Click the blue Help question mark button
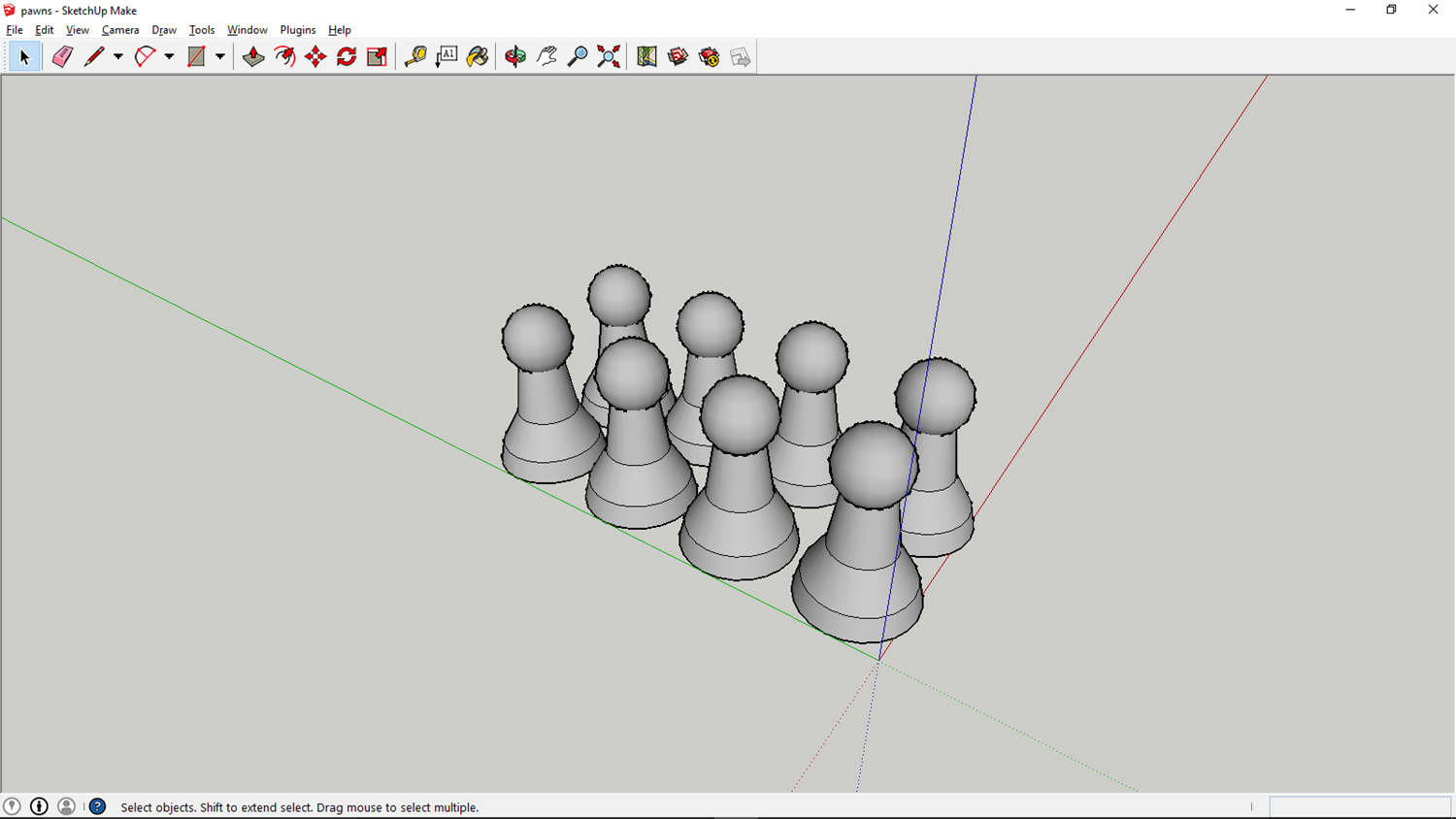The width and height of the screenshot is (1456, 819). 96,806
